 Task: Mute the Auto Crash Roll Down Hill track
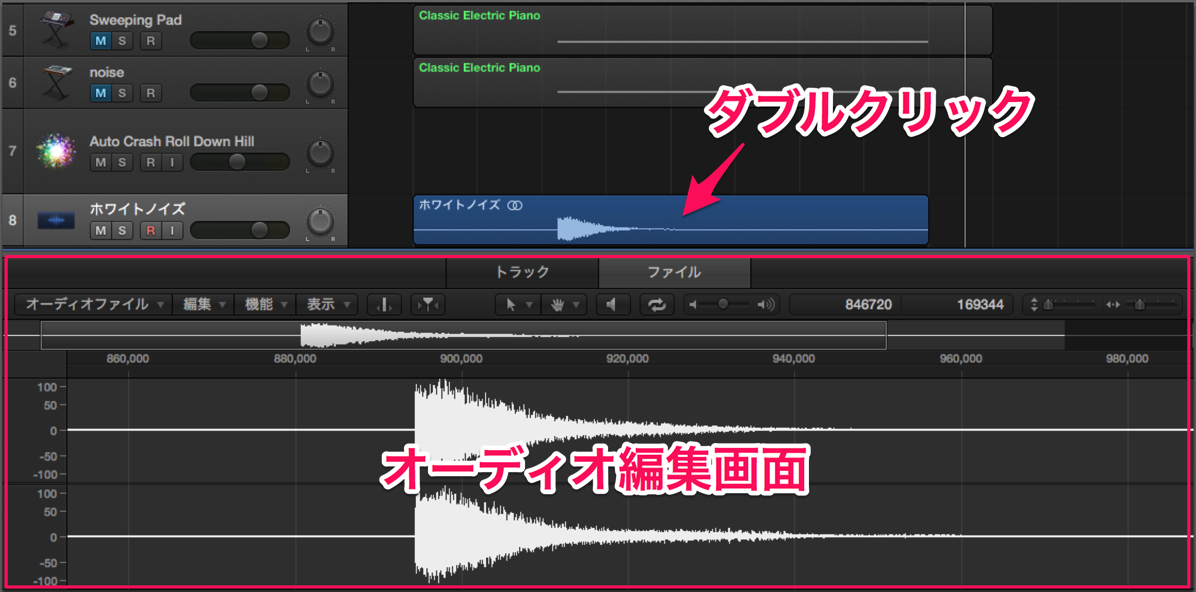[101, 162]
